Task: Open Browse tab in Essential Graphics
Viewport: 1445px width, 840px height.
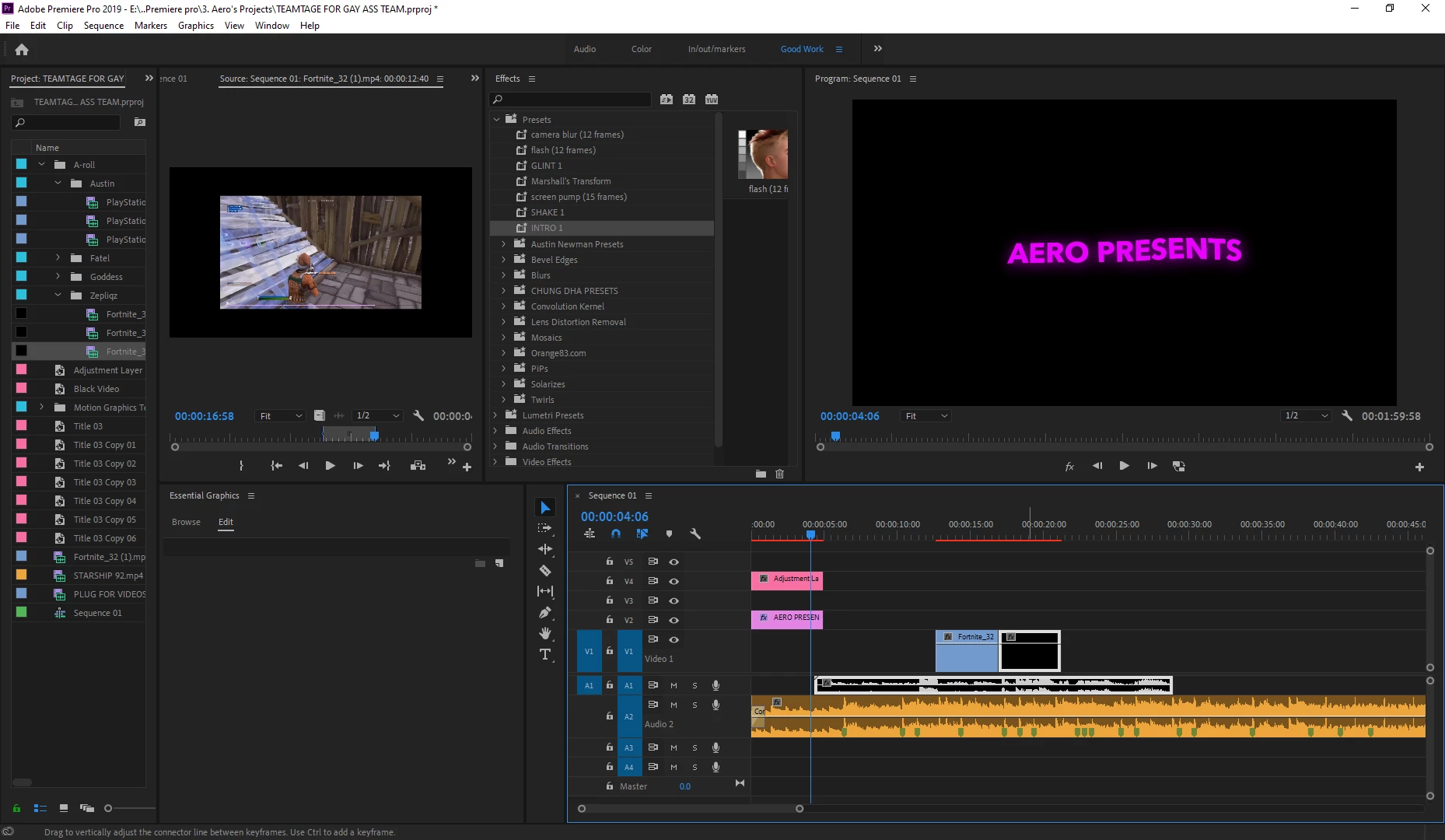Action: [x=186, y=522]
